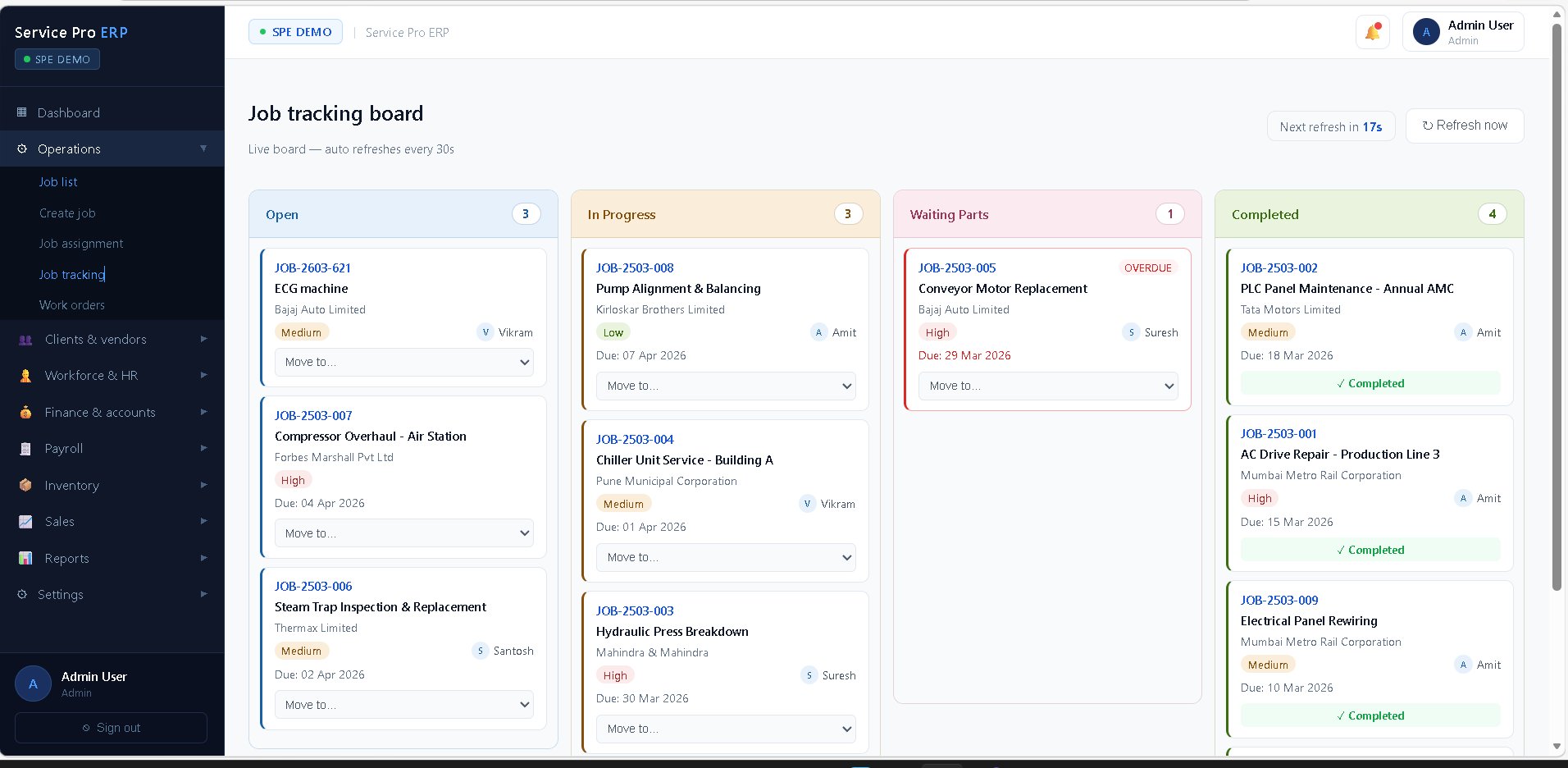This screenshot has width=1568, height=768.
Task: Switch to the Job list page
Action: [x=57, y=181]
